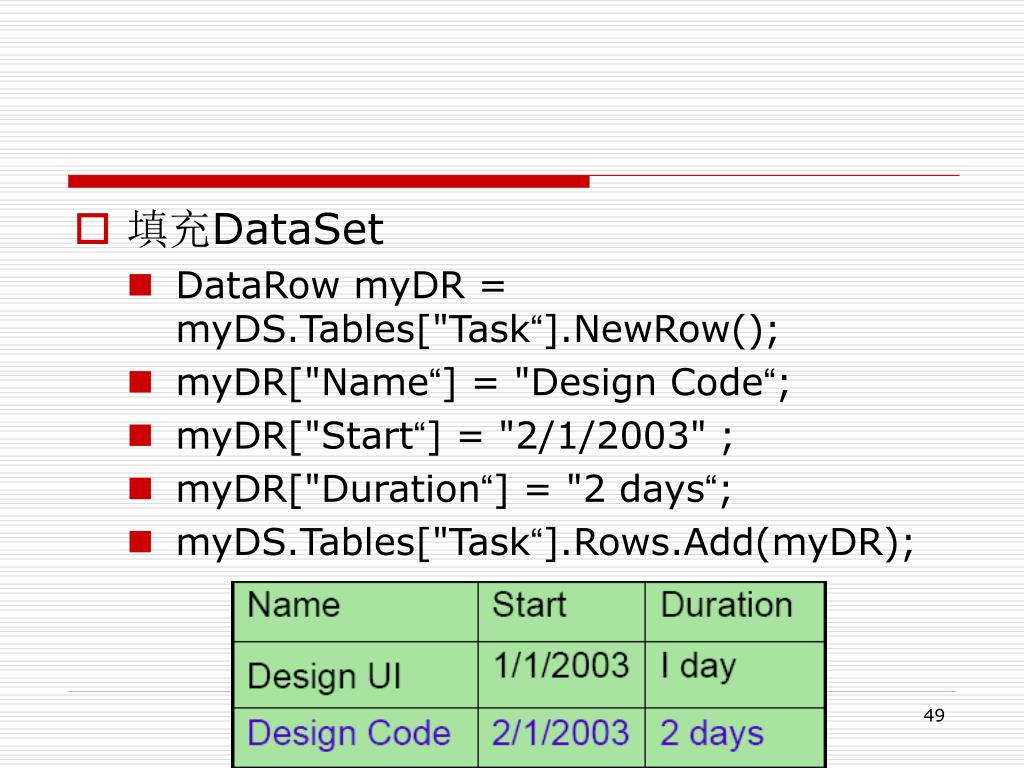
Task: Select the 填充DataSet heading text
Action: tap(255, 231)
